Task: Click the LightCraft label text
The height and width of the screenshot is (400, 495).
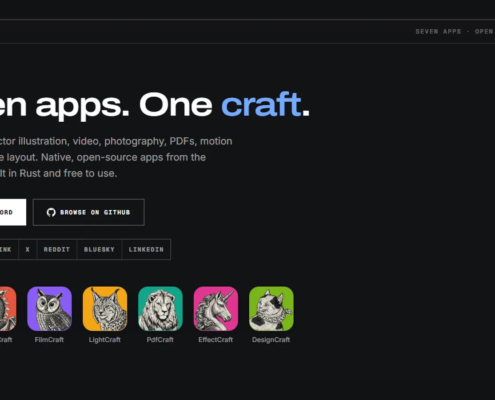Action: pyautogui.click(x=105, y=340)
